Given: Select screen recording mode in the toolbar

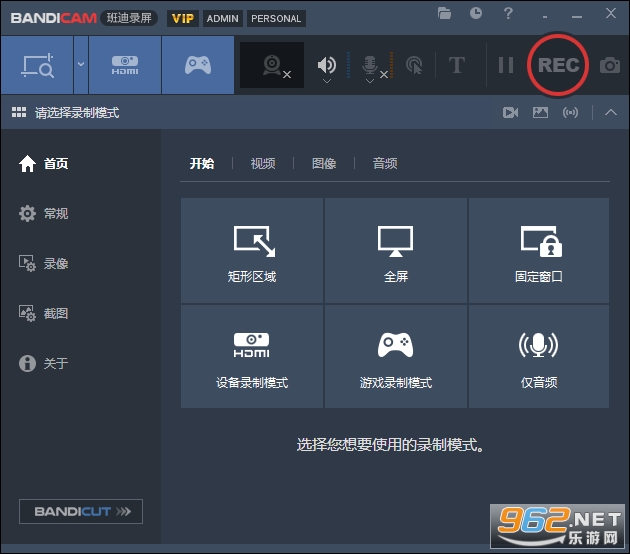Looking at the screenshot, I should 37,65.
